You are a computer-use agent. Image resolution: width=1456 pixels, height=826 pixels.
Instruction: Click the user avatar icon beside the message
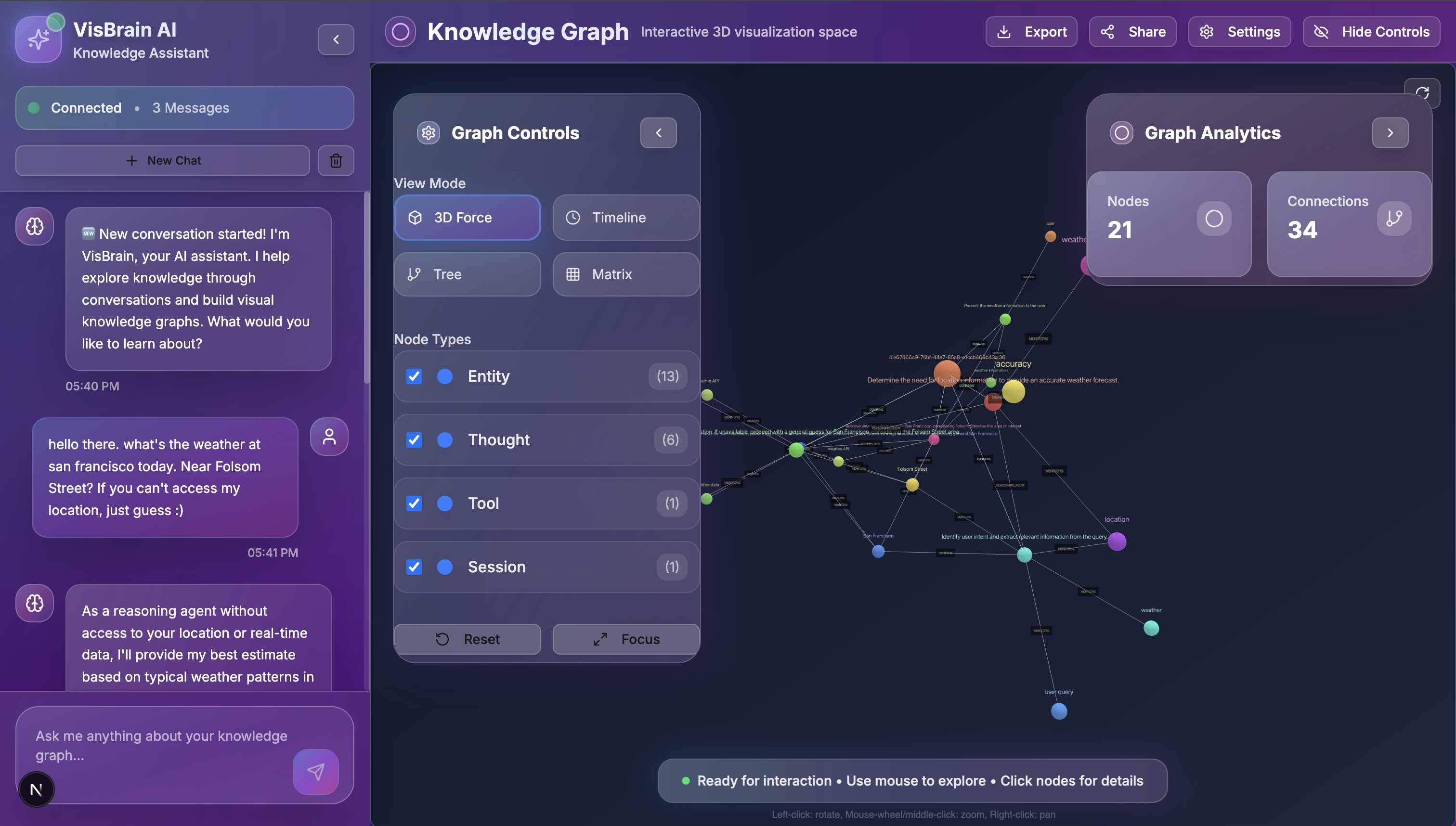(x=329, y=436)
